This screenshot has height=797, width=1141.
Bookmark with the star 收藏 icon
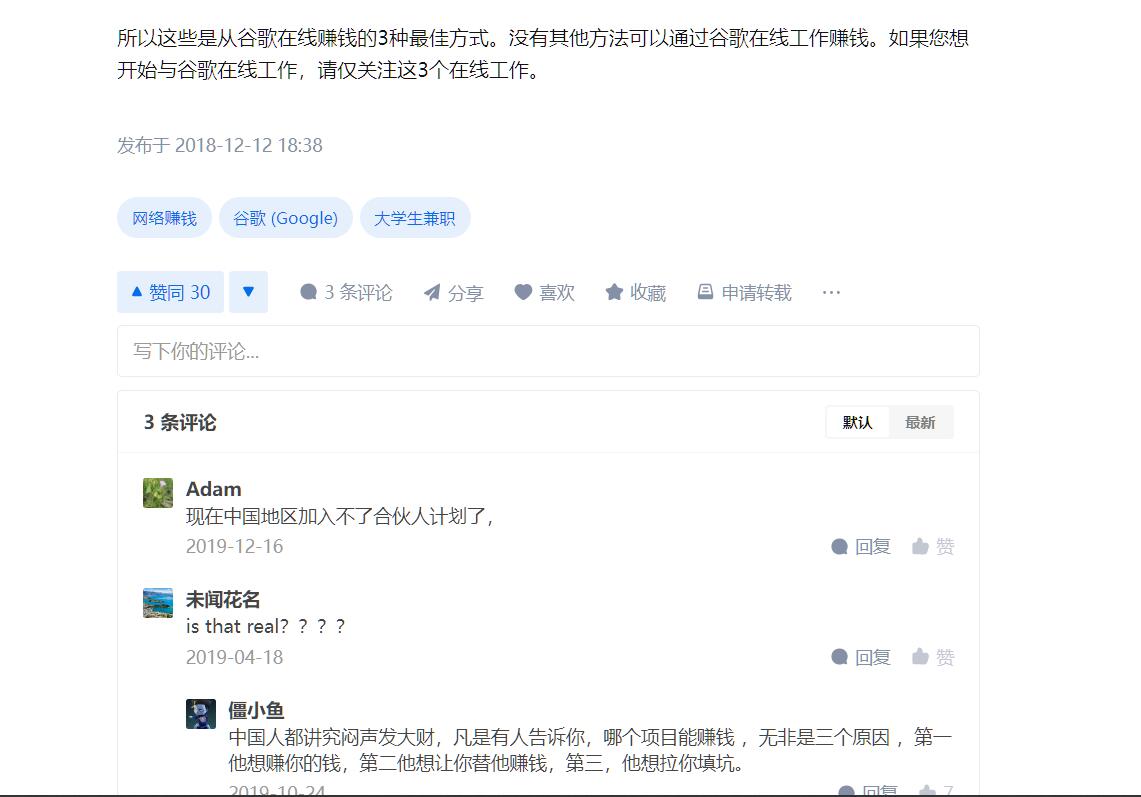point(635,293)
